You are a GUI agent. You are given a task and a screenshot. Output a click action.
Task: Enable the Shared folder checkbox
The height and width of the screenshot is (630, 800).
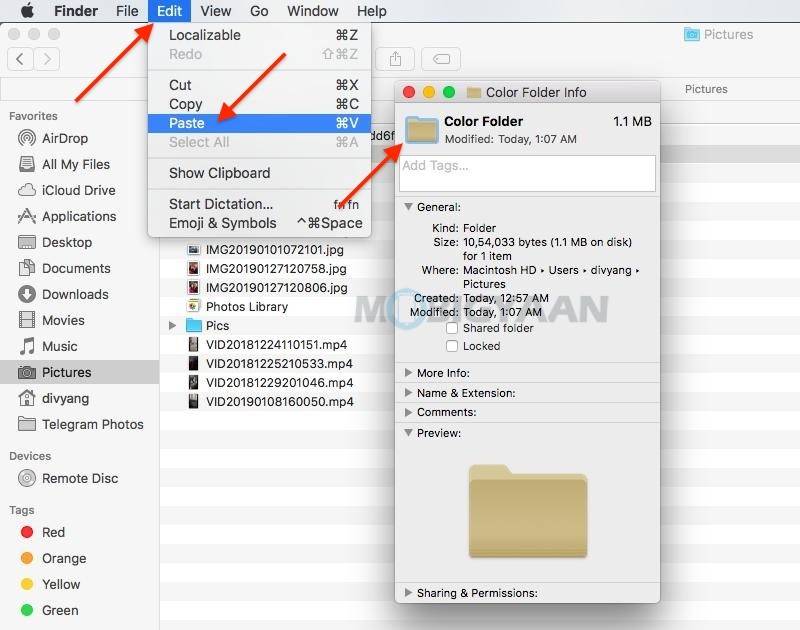pyautogui.click(x=452, y=328)
